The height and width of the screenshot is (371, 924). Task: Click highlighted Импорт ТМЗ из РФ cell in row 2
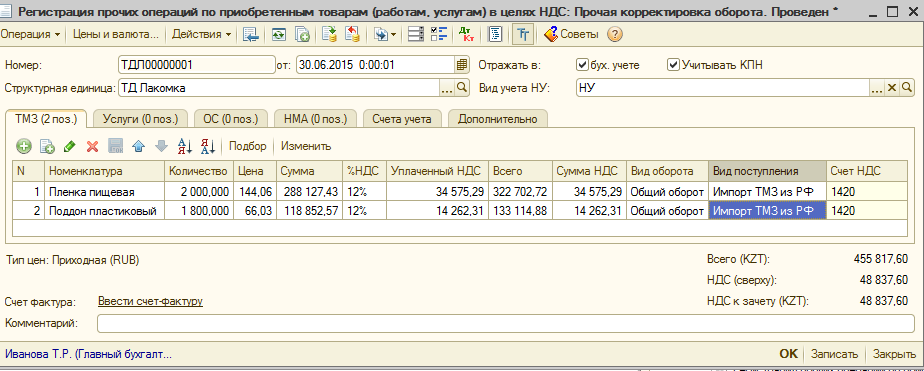[x=767, y=211]
